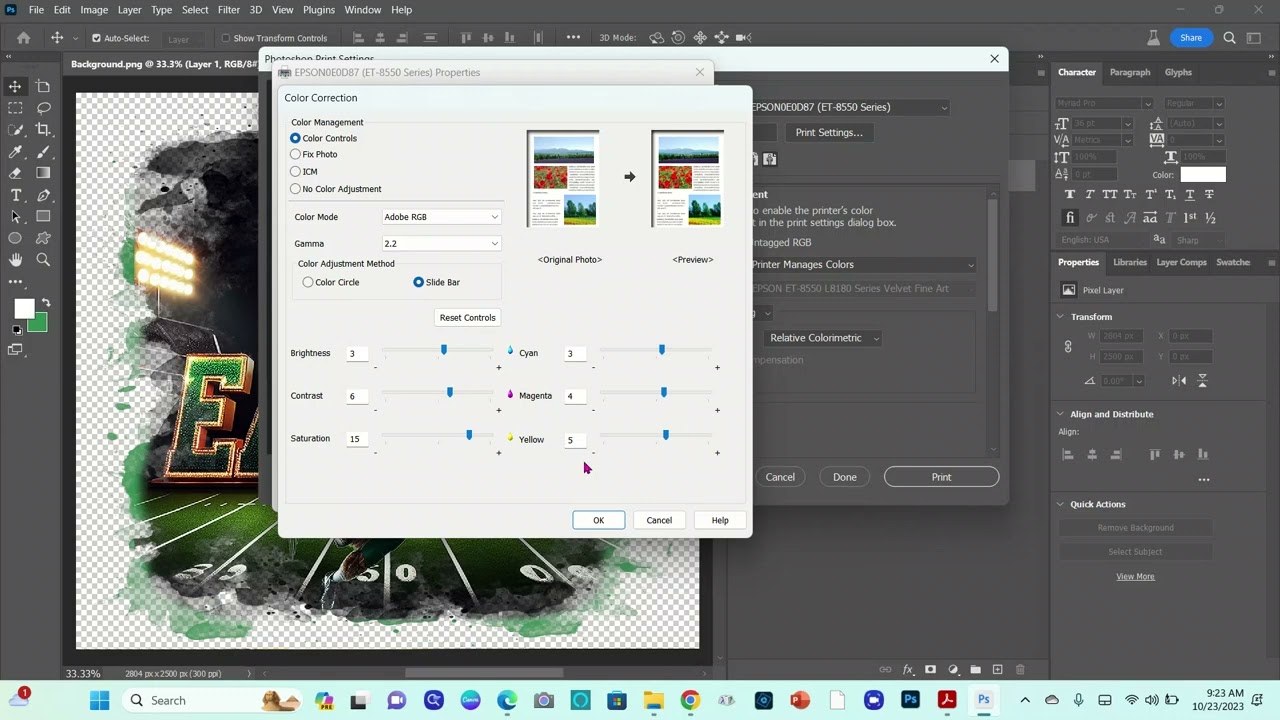Image resolution: width=1280 pixels, height=720 pixels.
Task: Open the Printer Manages Colors dropdown
Action: 862,265
